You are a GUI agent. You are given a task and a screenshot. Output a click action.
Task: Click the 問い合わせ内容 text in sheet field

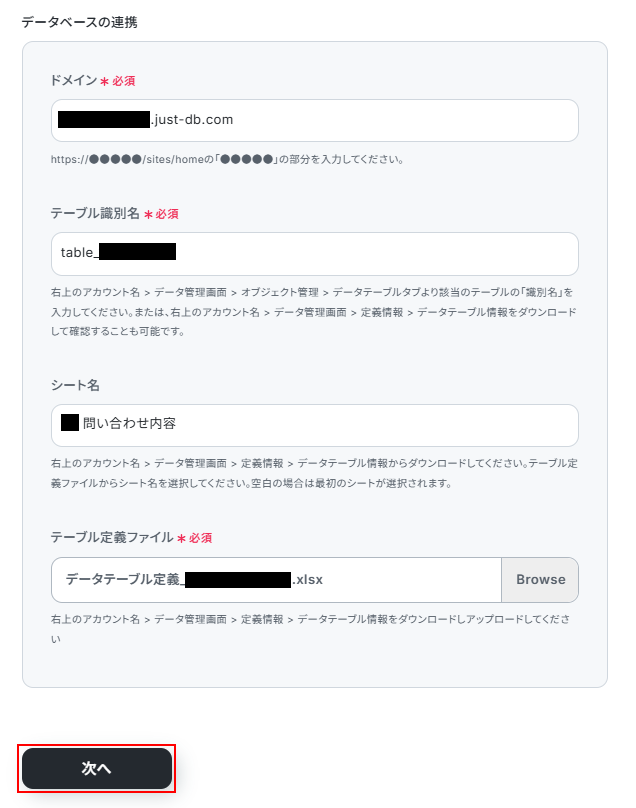[x=130, y=424]
